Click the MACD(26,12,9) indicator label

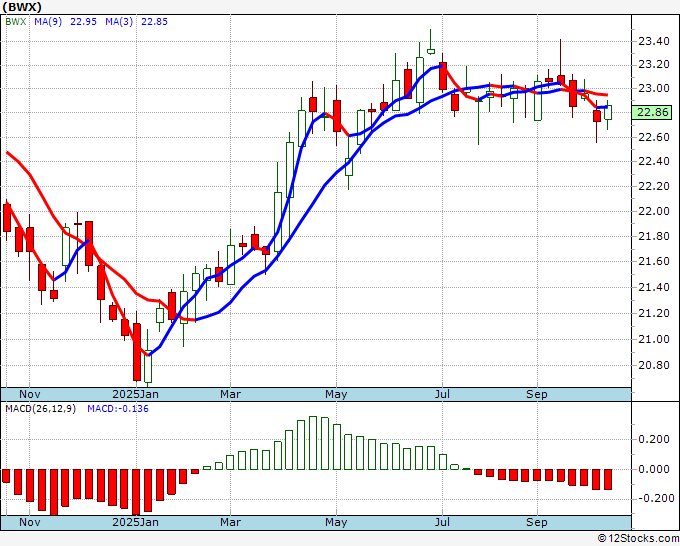point(40,409)
